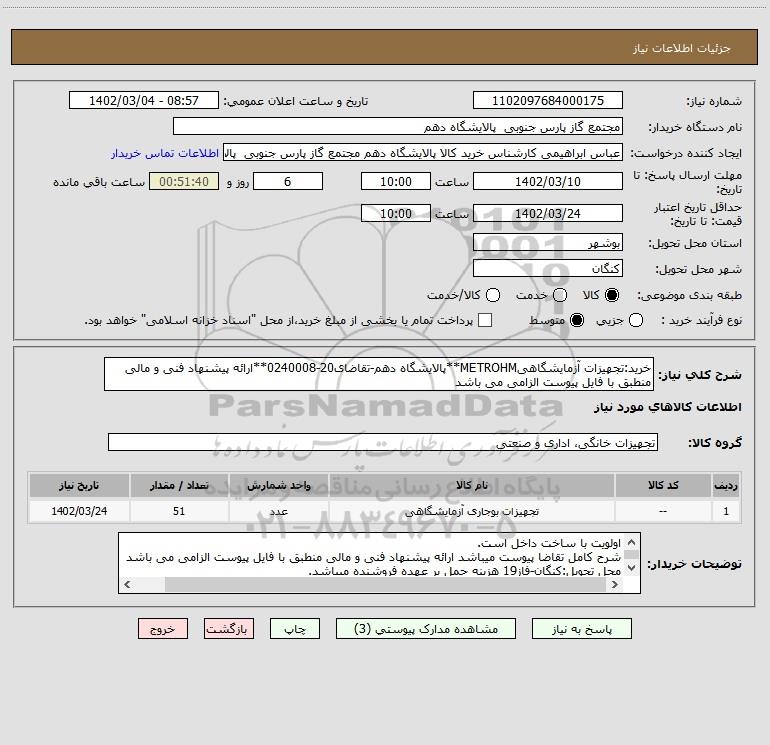Click the ردیف column header
This screenshot has height=745, width=770.
click(726, 485)
